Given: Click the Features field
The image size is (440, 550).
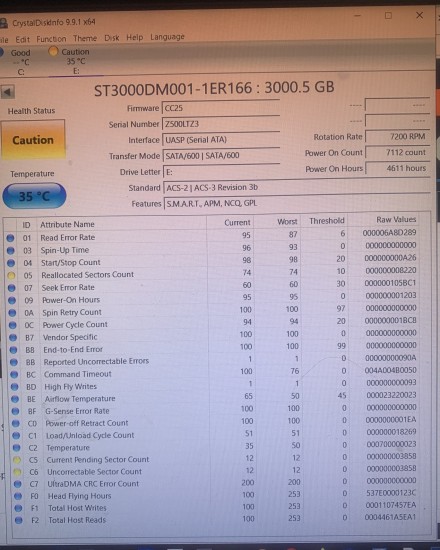Looking at the screenshot, I should pyautogui.click(x=297, y=203).
